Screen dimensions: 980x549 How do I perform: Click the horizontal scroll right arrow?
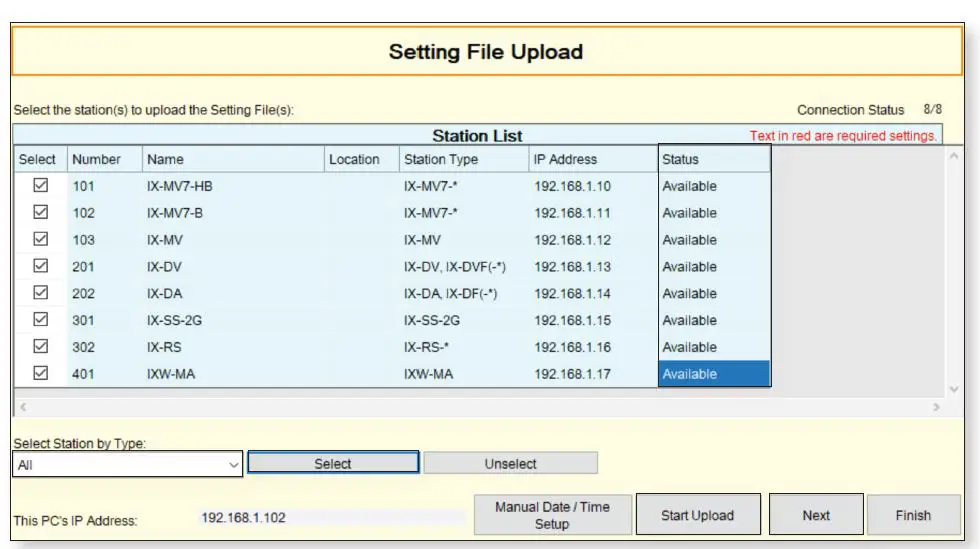pyautogui.click(x=936, y=407)
